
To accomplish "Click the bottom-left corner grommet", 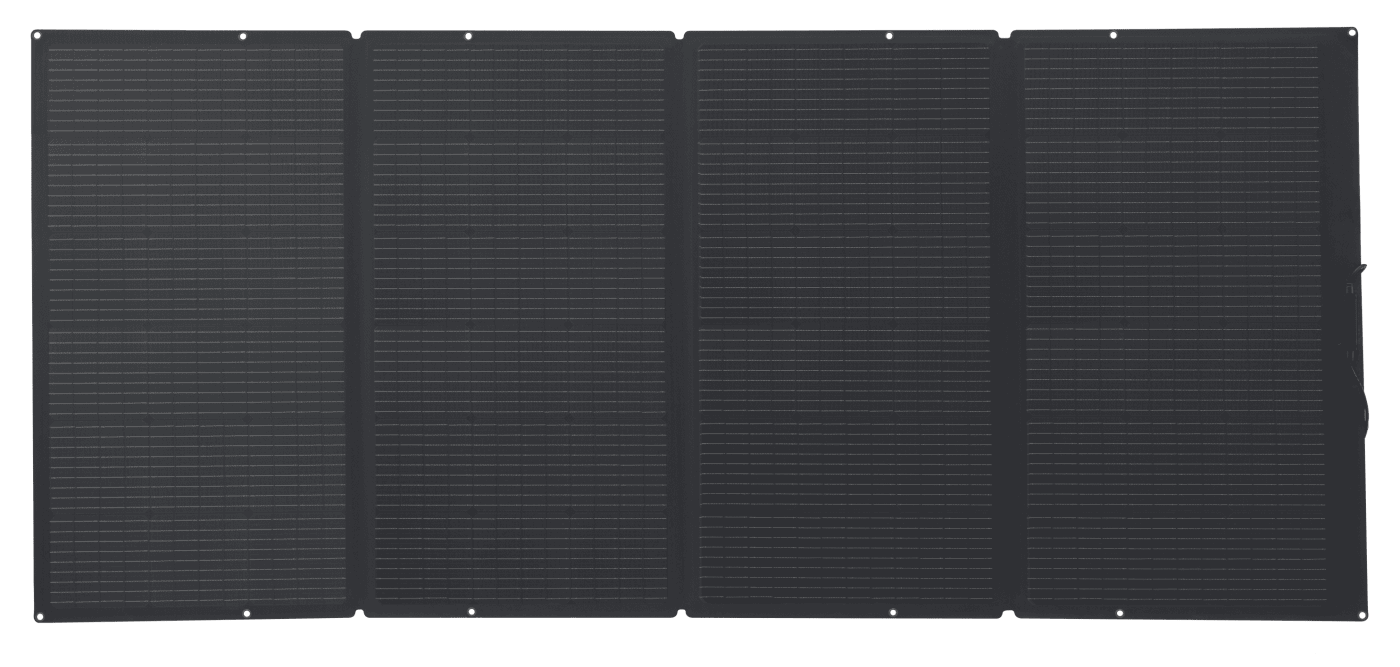I will (x=39, y=615).
